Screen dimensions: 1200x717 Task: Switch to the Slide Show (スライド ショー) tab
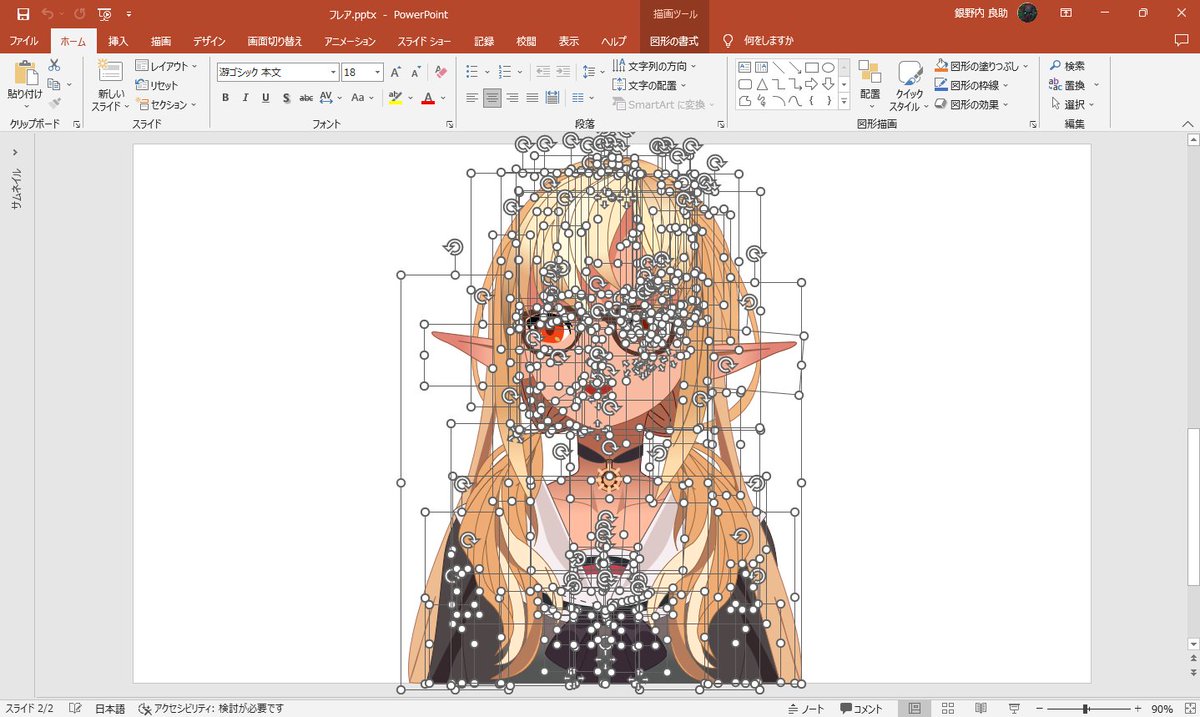tap(423, 41)
